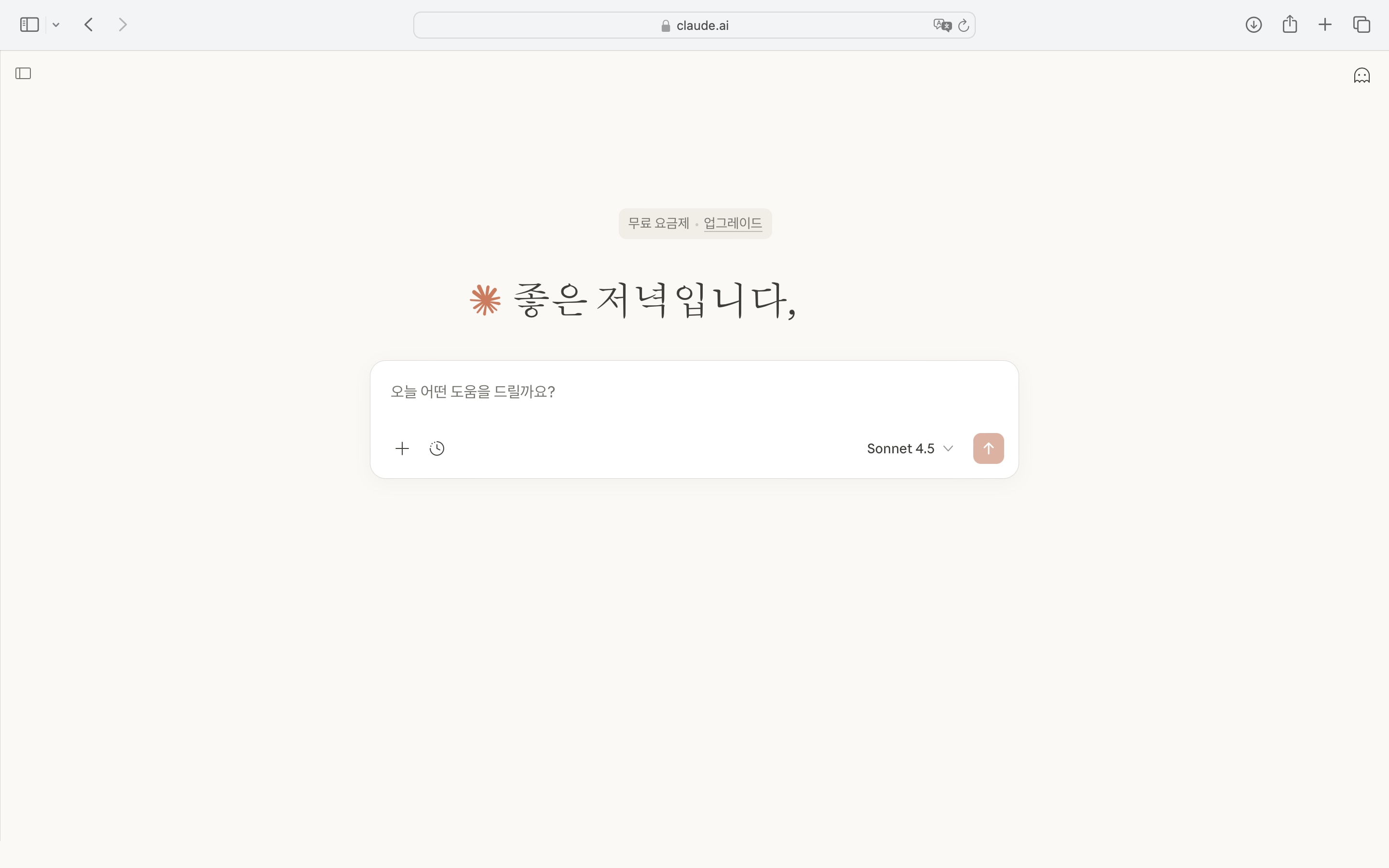Viewport: 1389px width, 868px height.
Task: Expand the tab group chevron dropdown
Action: [x=55, y=25]
